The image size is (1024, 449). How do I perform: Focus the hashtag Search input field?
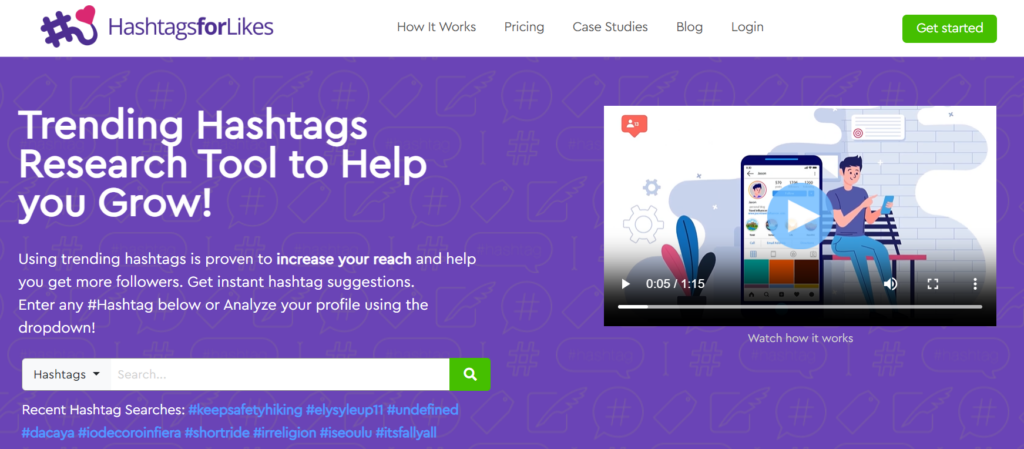(280, 375)
